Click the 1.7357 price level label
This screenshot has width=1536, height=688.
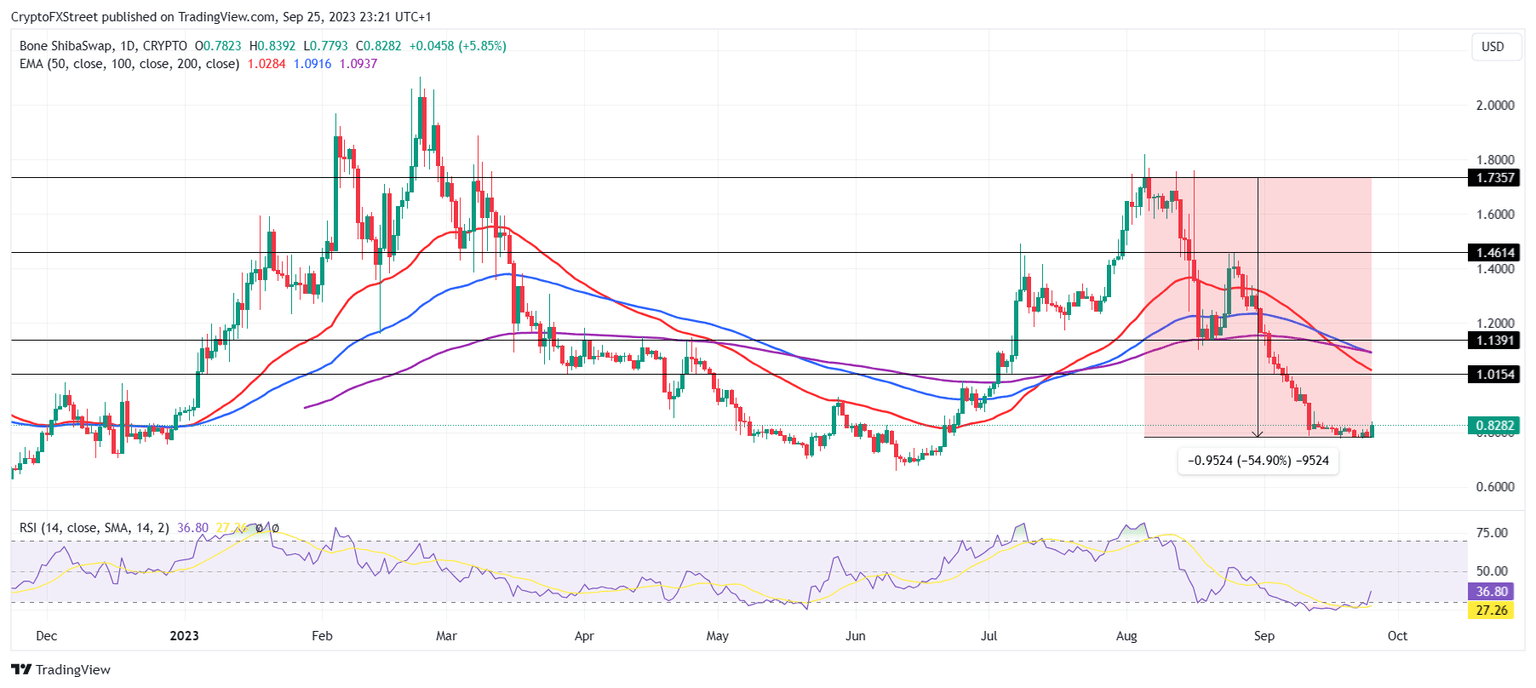tap(1497, 178)
